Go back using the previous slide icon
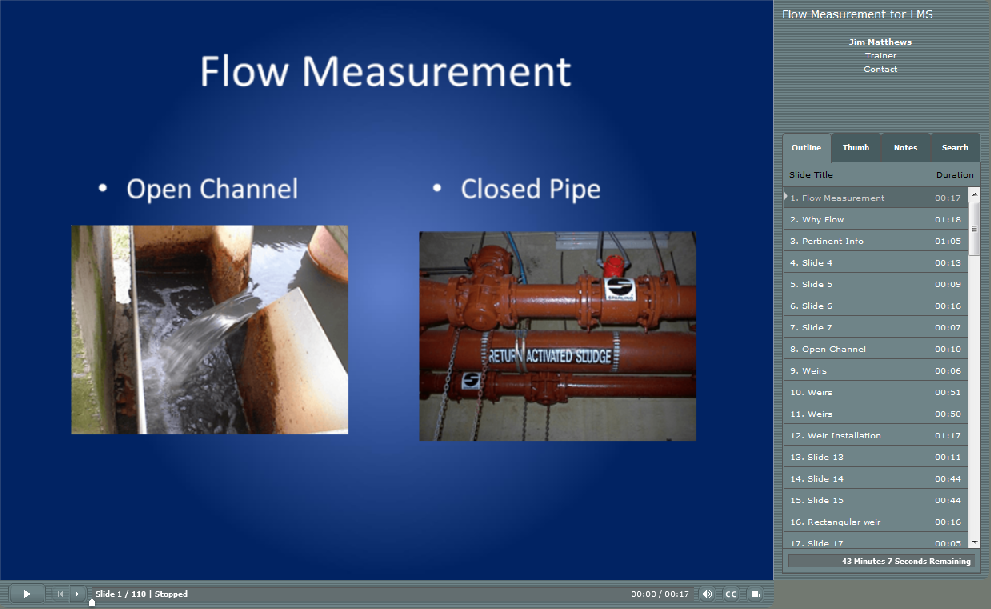The image size is (991, 609). (59, 593)
